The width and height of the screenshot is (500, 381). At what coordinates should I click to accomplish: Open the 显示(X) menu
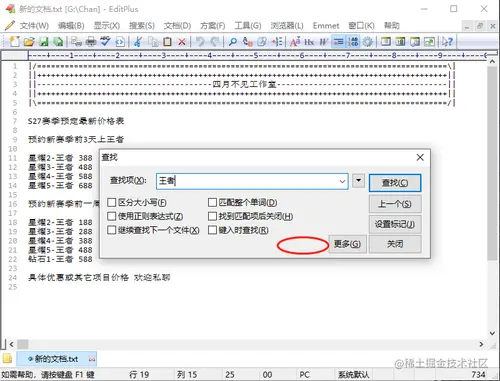point(107,26)
